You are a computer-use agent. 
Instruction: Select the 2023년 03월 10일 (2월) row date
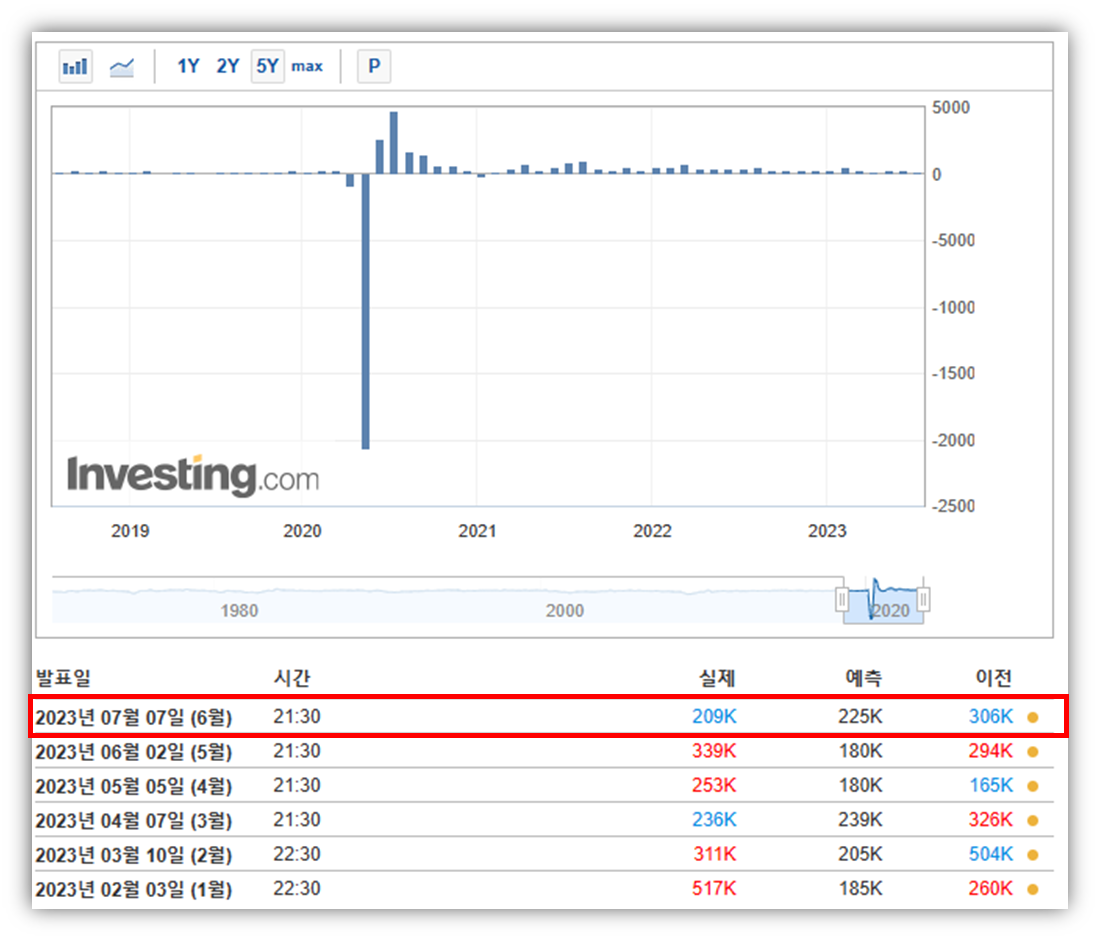tap(133, 855)
